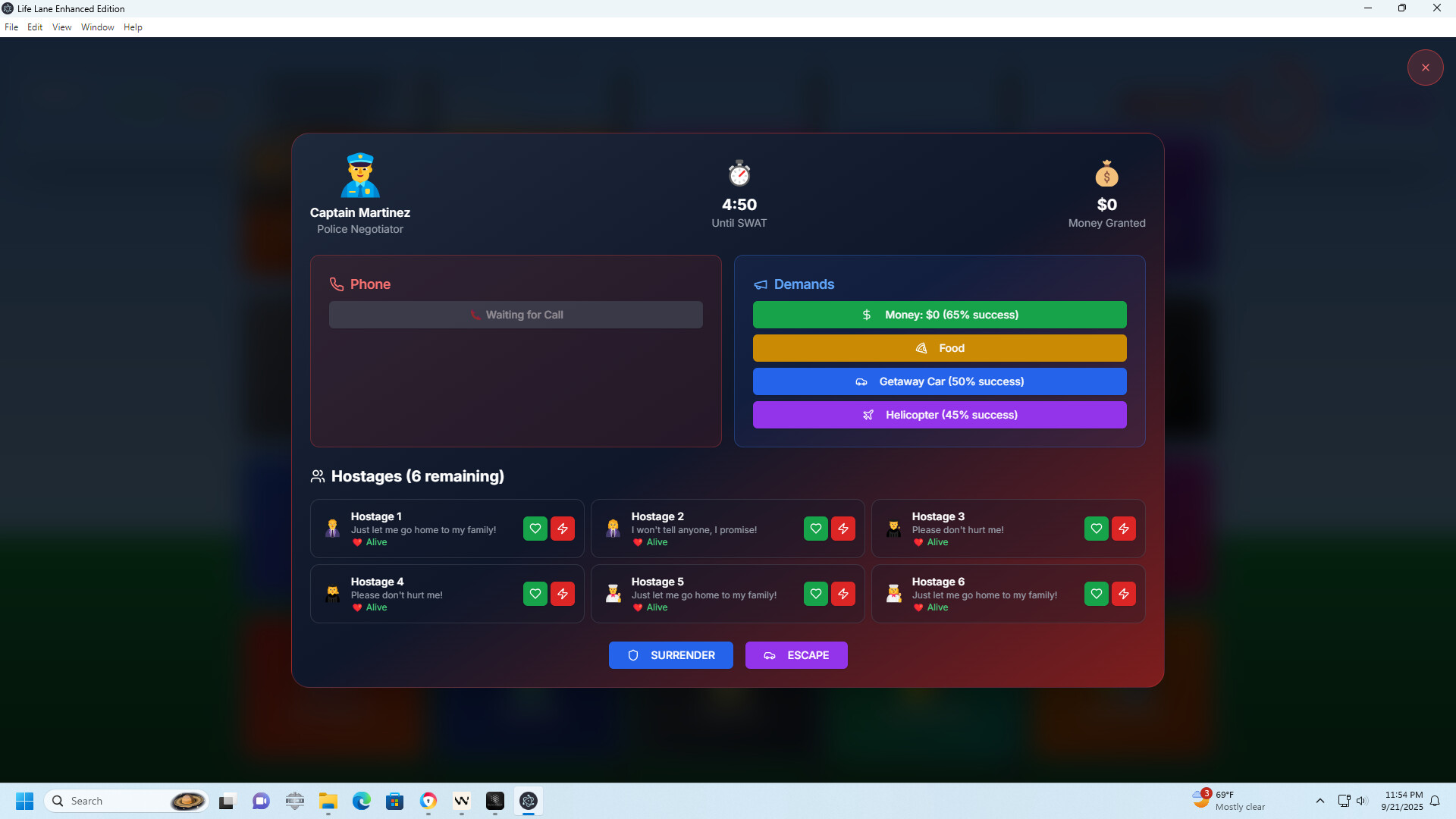
Task: Click the Waiting for Call phone field
Action: tap(516, 314)
